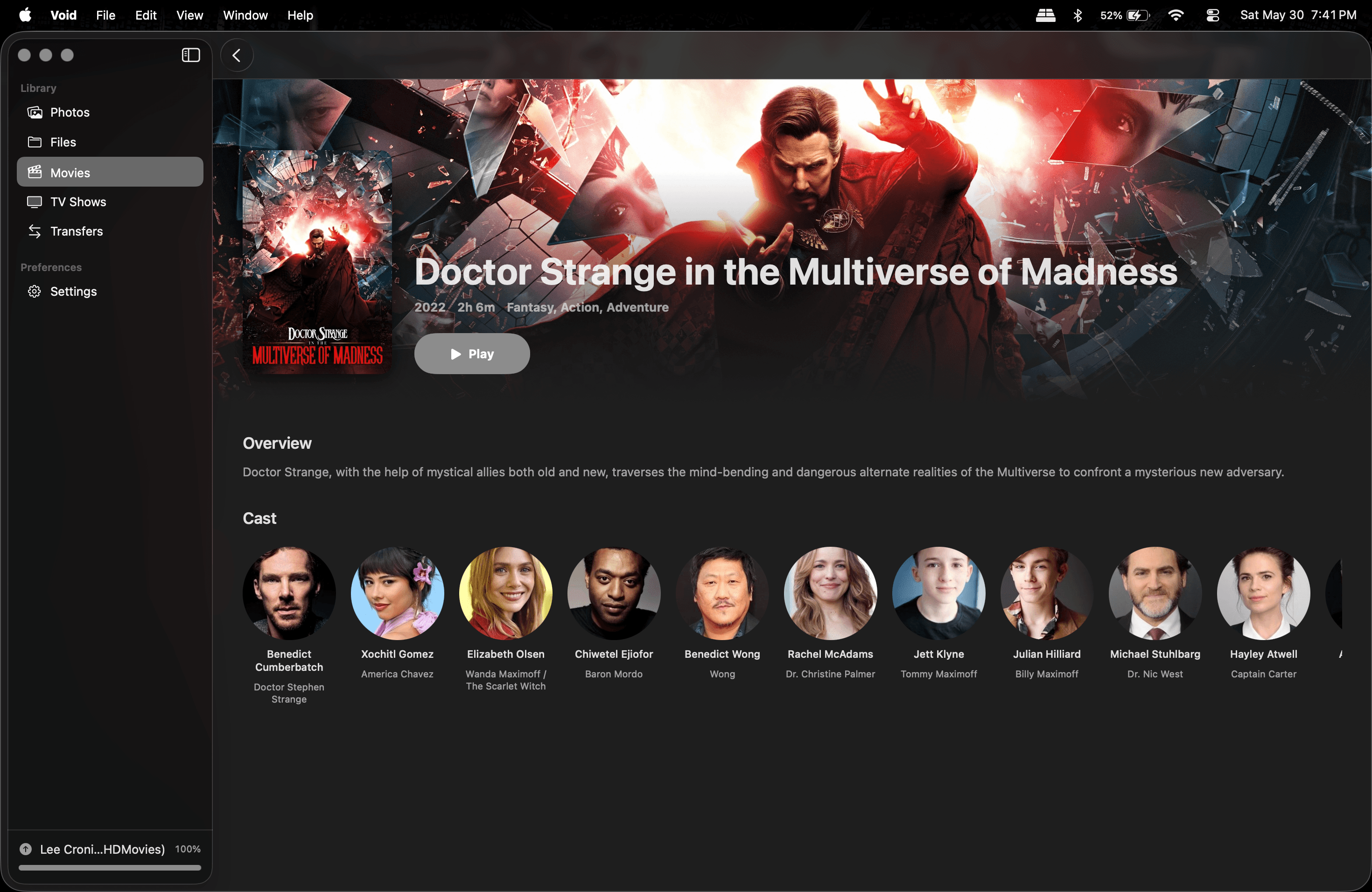Click the name Michael Stuhlbarg
This screenshot has width=1372, height=892.
coord(1155,654)
